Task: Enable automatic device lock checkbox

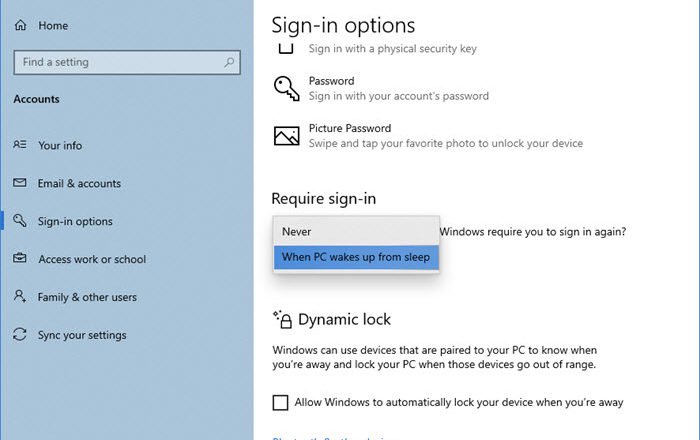Action: (281, 402)
